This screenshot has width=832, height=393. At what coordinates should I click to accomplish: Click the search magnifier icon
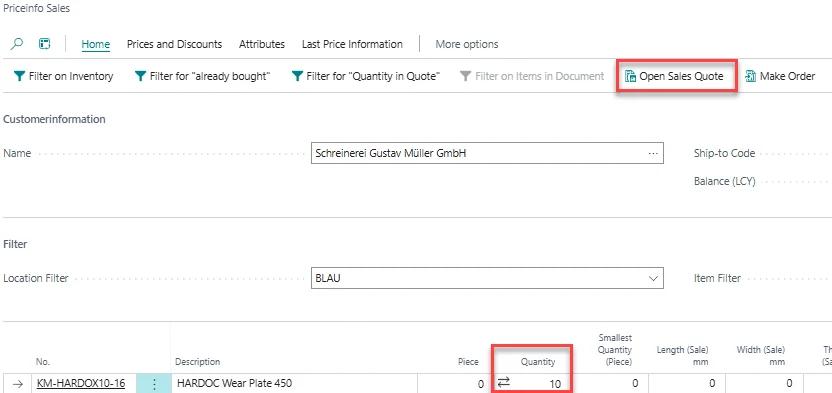(x=17, y=44)
